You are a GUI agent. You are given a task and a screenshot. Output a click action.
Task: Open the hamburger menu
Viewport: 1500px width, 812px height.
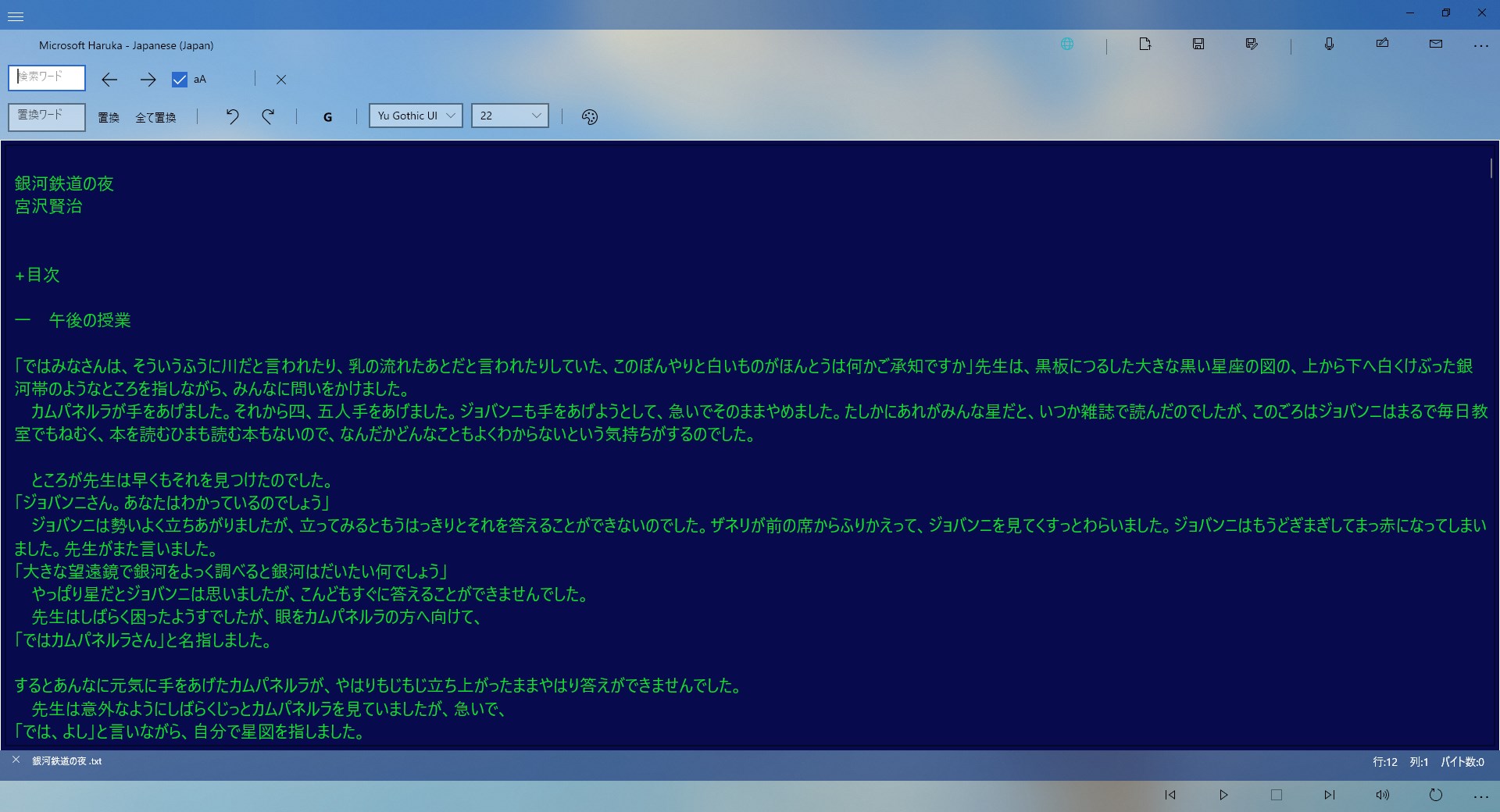click(x=15, y=16)
